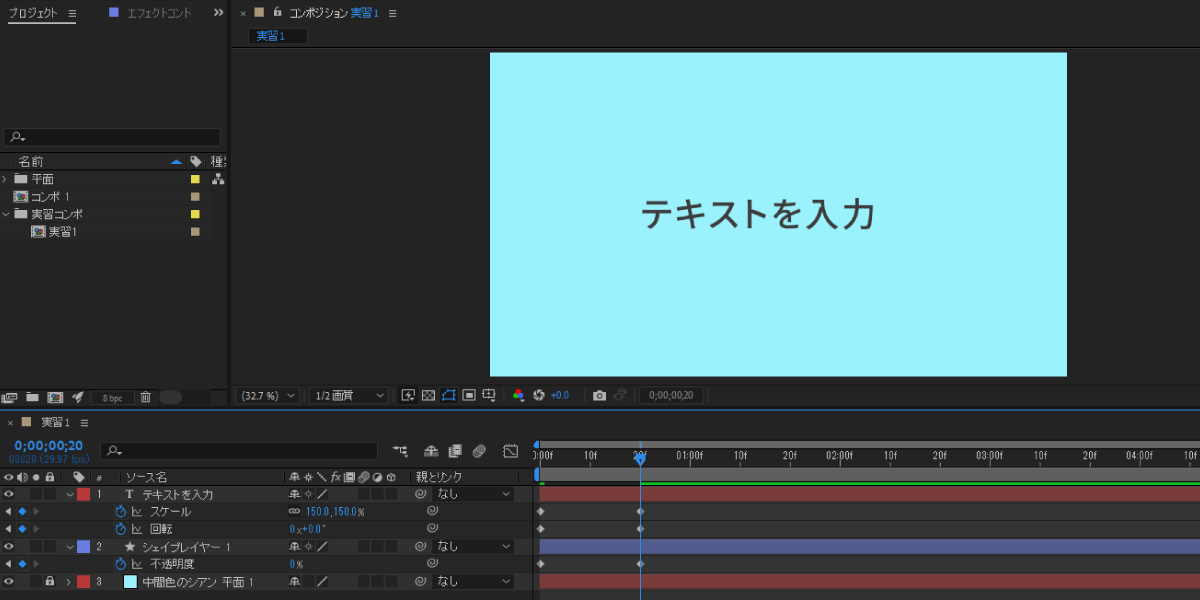Toggle 不透明度 stopwatch

click(x=121, y=564)
